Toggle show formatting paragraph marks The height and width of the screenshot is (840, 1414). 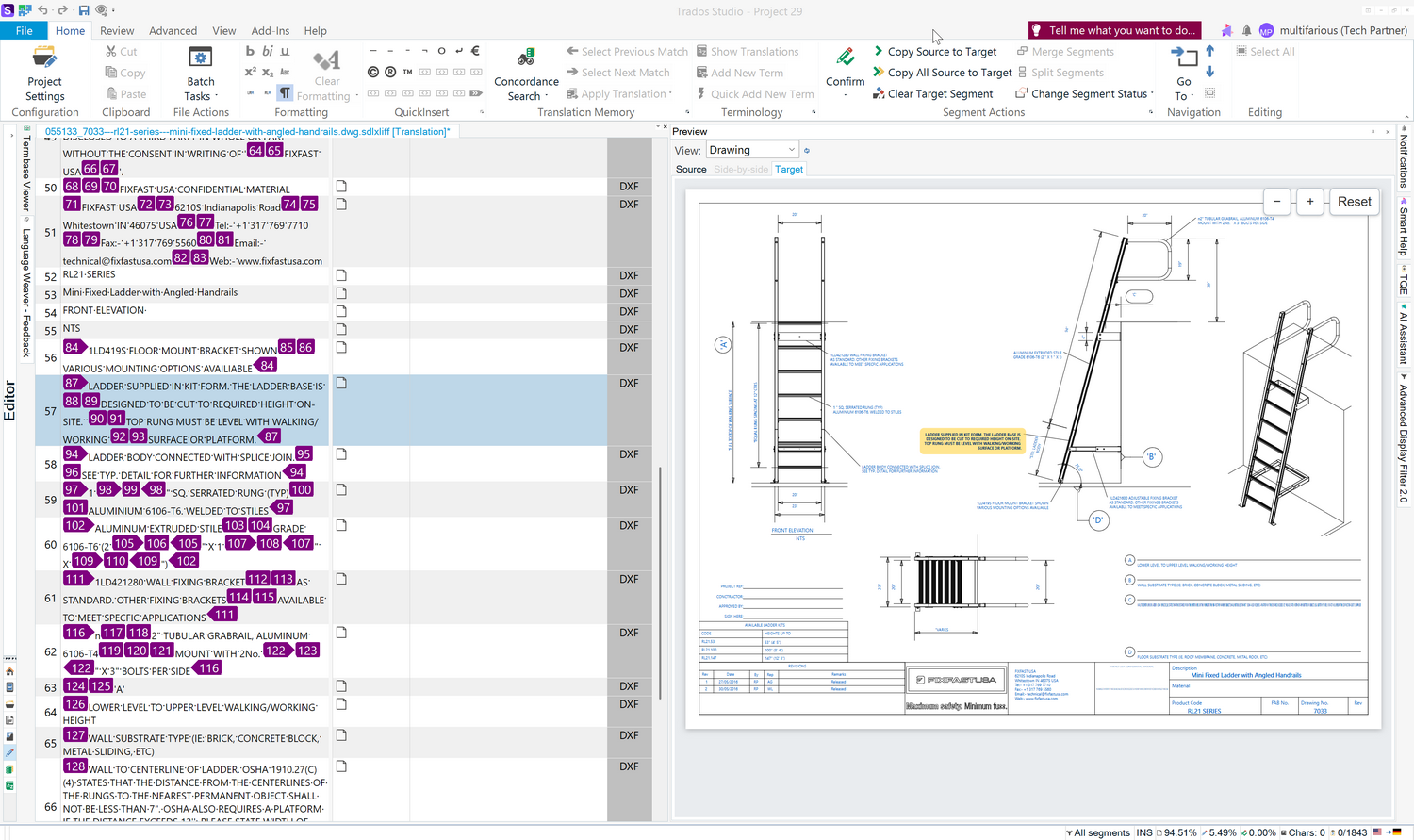(x=285, y=92)
